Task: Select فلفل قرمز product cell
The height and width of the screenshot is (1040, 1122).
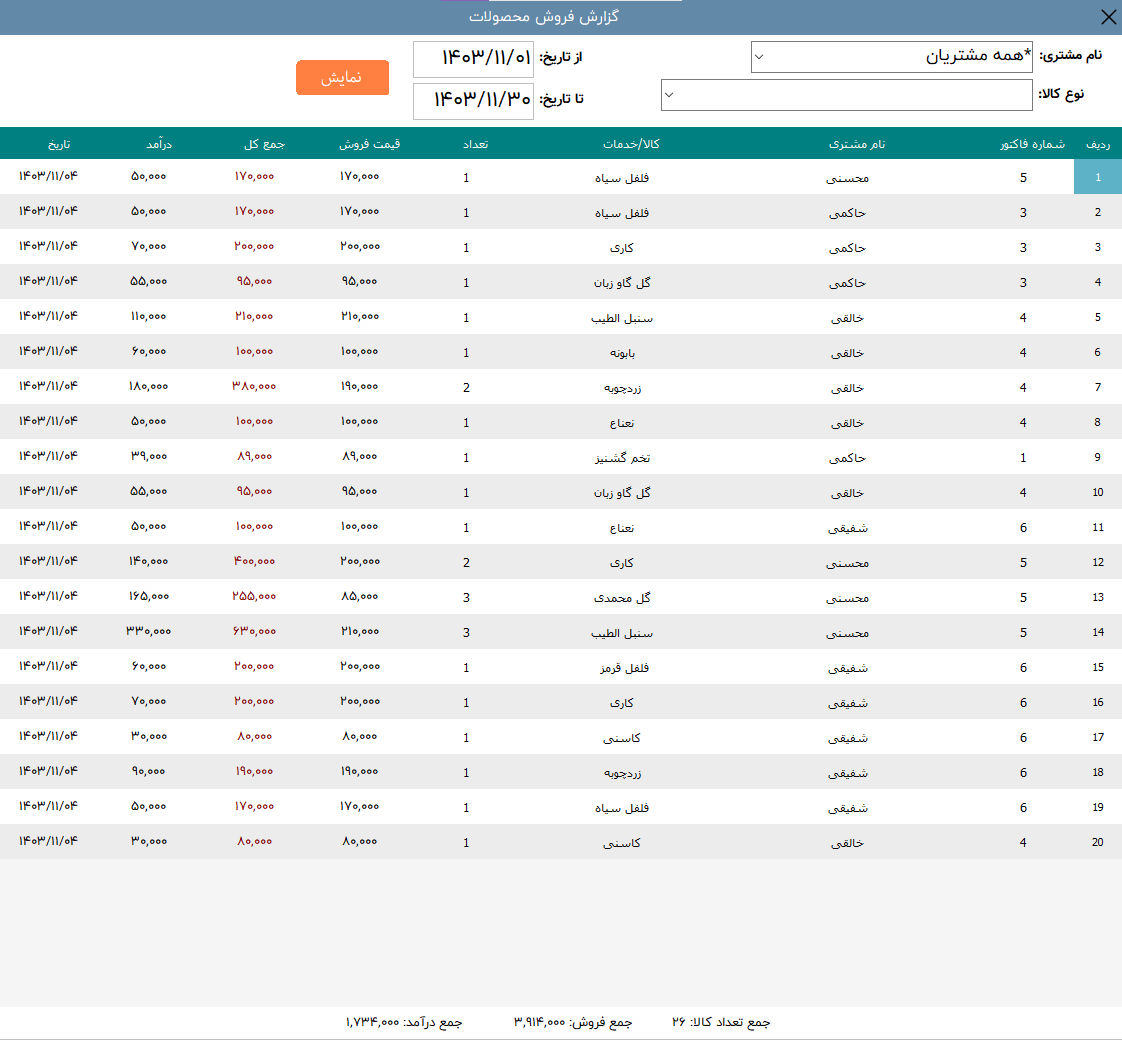Action: click(624, 668)
